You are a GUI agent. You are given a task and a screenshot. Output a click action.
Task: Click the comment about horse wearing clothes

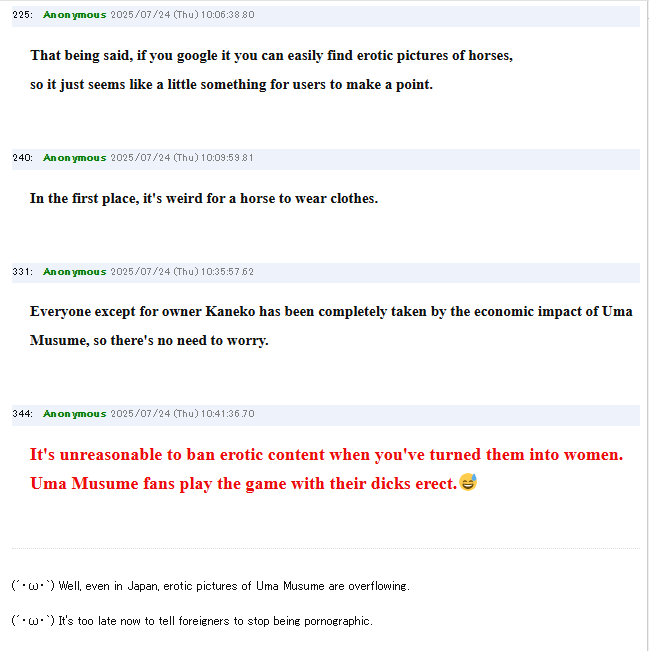204,198
